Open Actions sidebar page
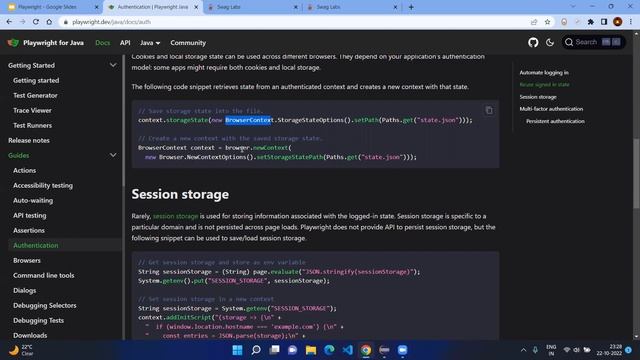Screen dimensions: 640x360 (24, 170)
